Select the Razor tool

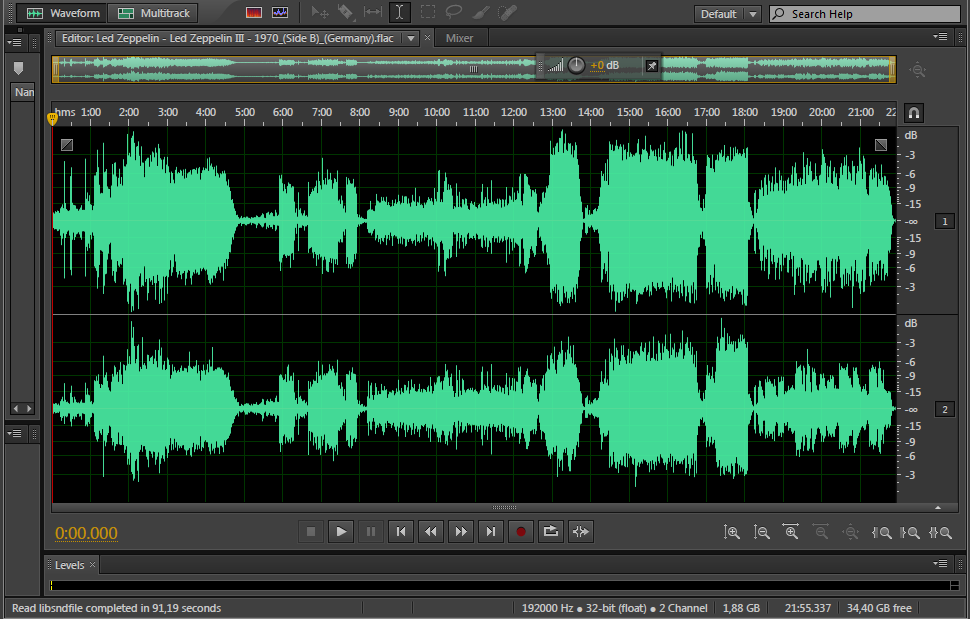click(x=346, y=12)
